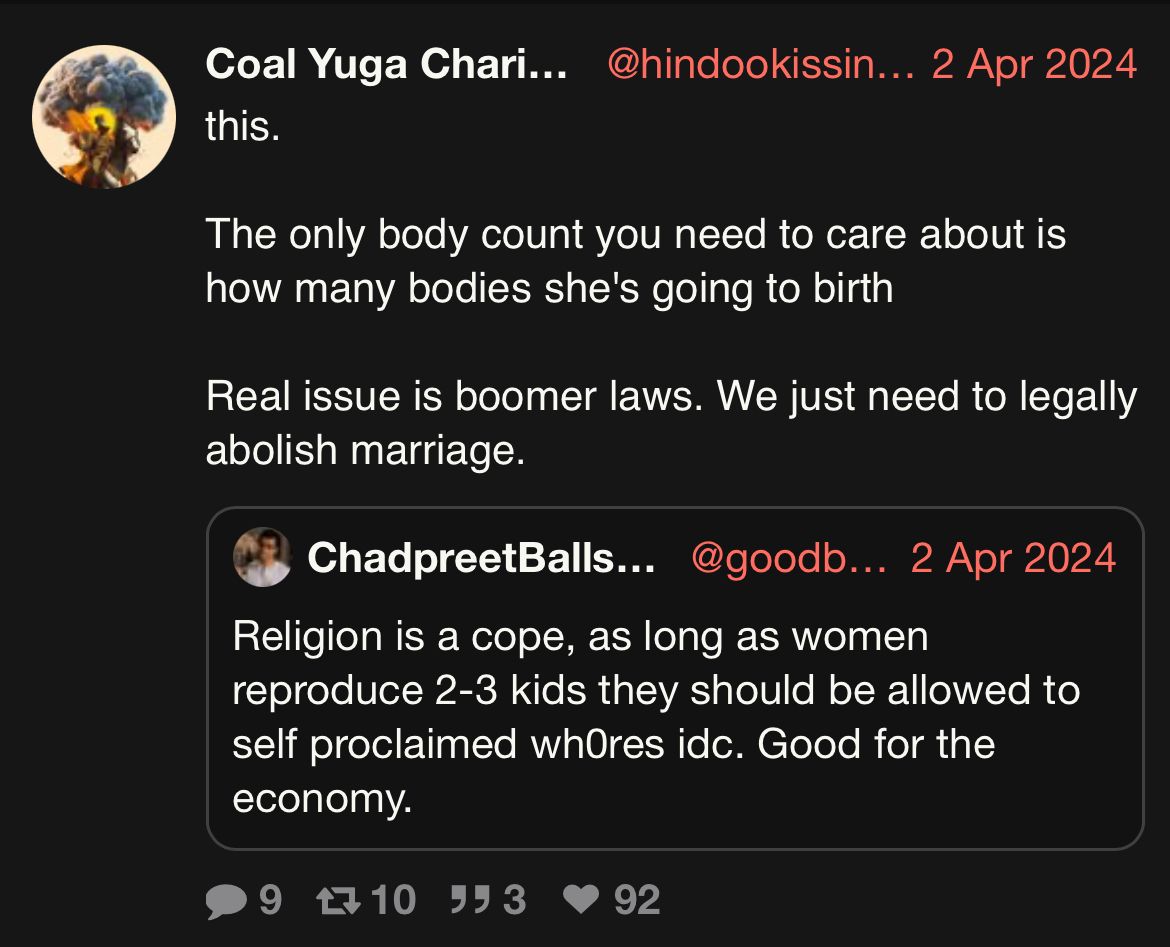Open the mushroom cloud profile avatar

coord(104,116)
